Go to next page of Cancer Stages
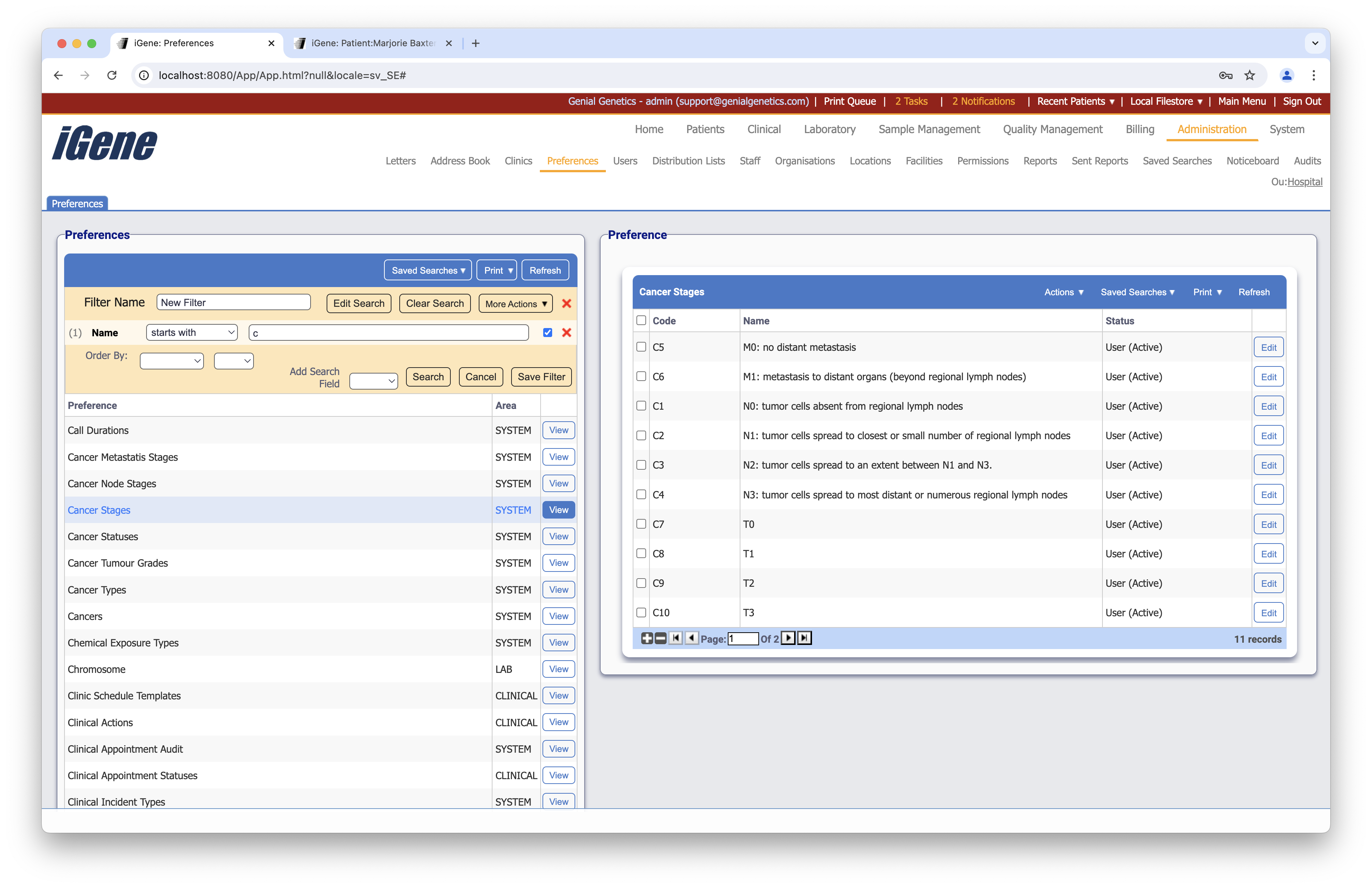 click(787, 638)
